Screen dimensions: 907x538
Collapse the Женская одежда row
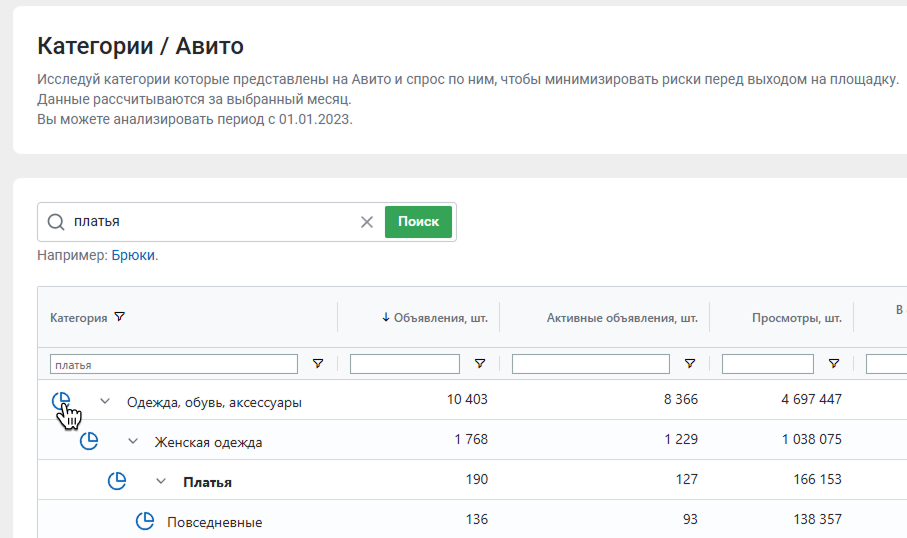coord(133,441)
